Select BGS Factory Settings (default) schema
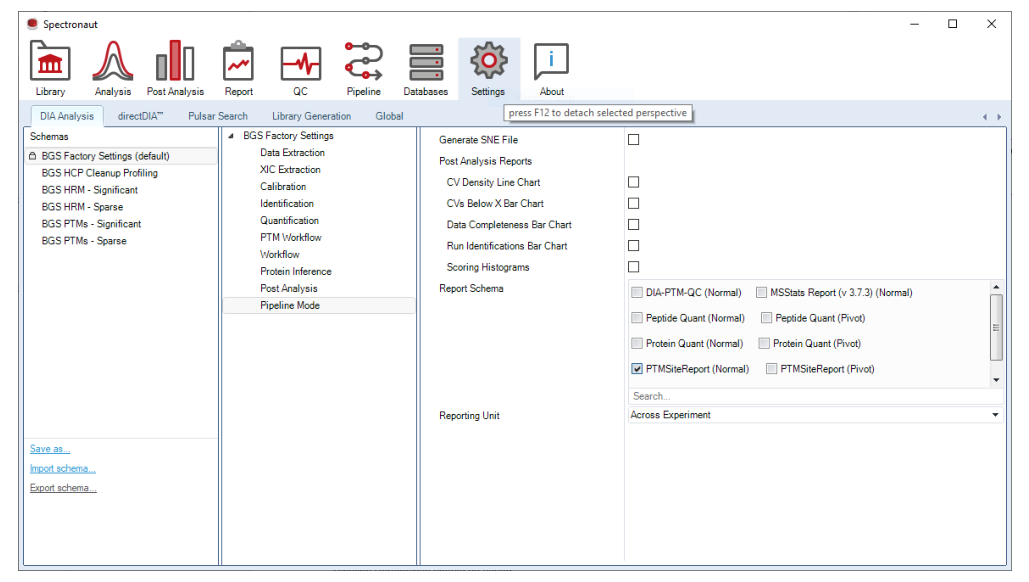 (x=121, y=156)
